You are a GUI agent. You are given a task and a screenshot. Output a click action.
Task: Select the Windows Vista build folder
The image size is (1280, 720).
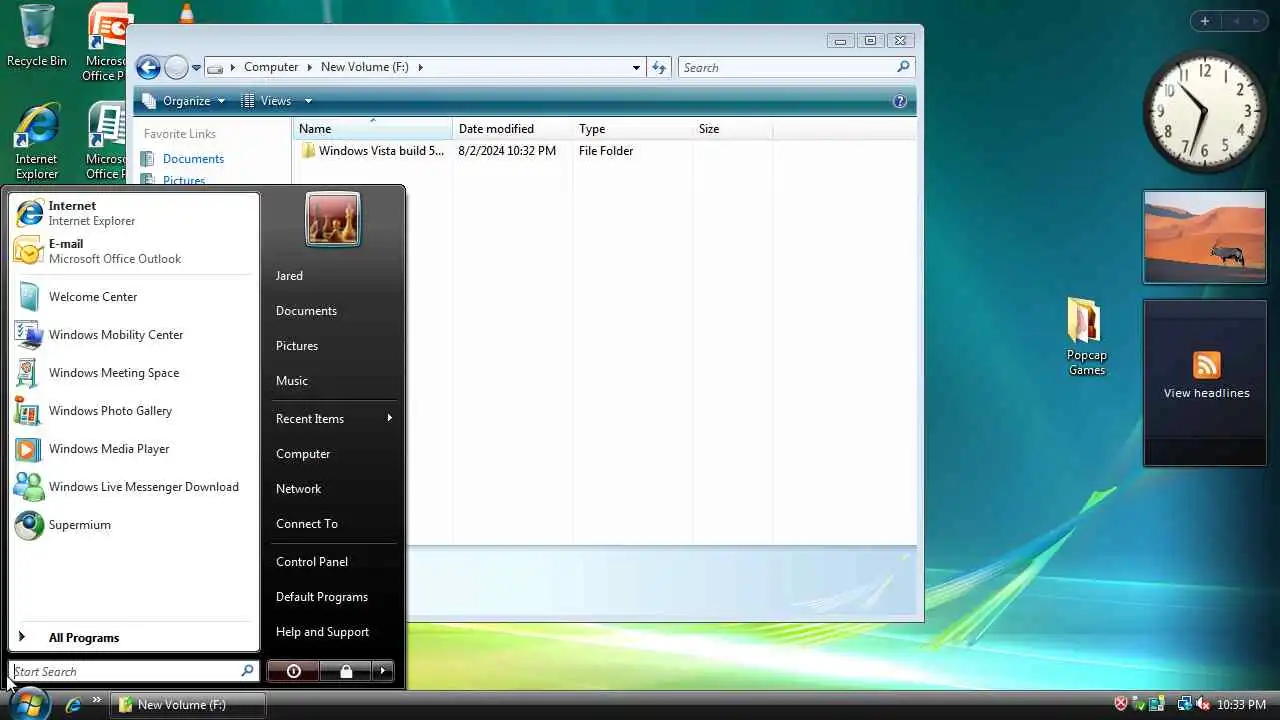pyautogui.click(x=372, y=151)
